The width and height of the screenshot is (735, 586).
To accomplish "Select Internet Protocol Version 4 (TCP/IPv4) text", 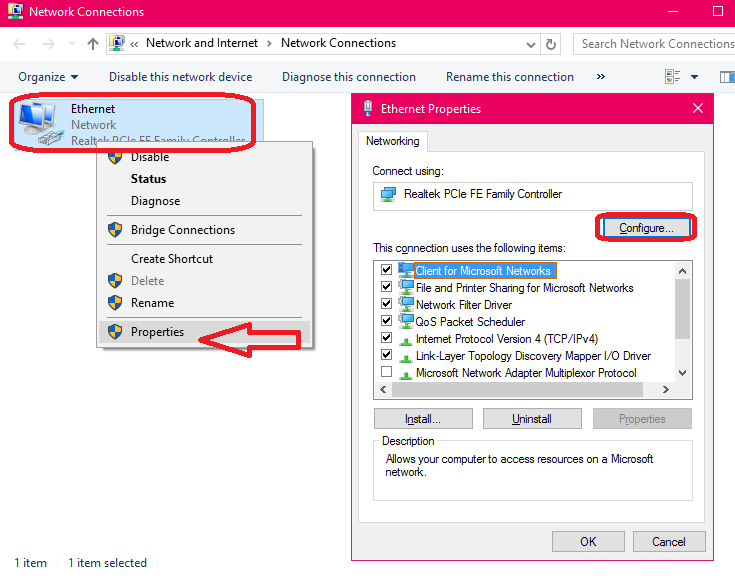I will tap(507, 339).
